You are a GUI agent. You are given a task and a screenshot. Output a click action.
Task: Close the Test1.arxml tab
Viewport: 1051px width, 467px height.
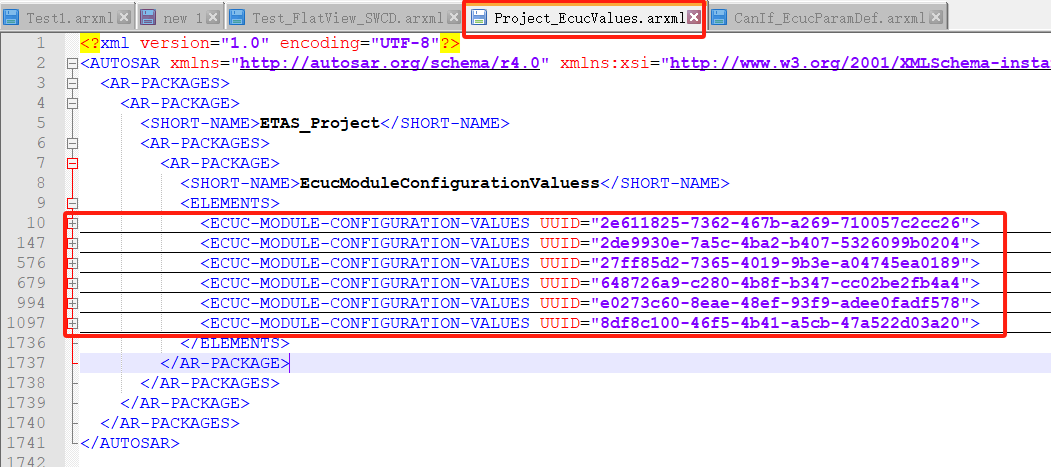[x=124, y=18]
